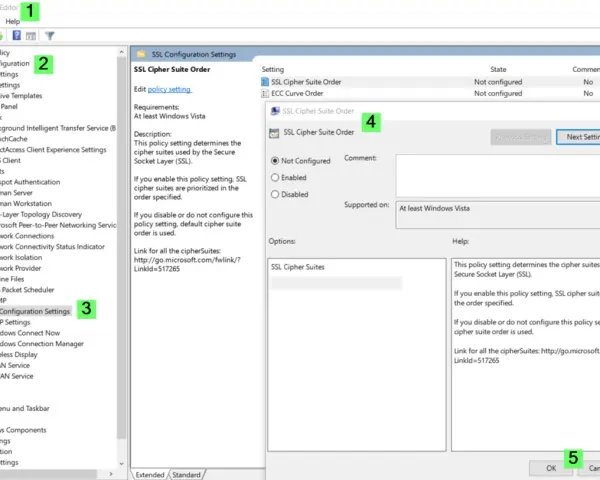Select Wireless Display in the tree

(x=19, y=354)
